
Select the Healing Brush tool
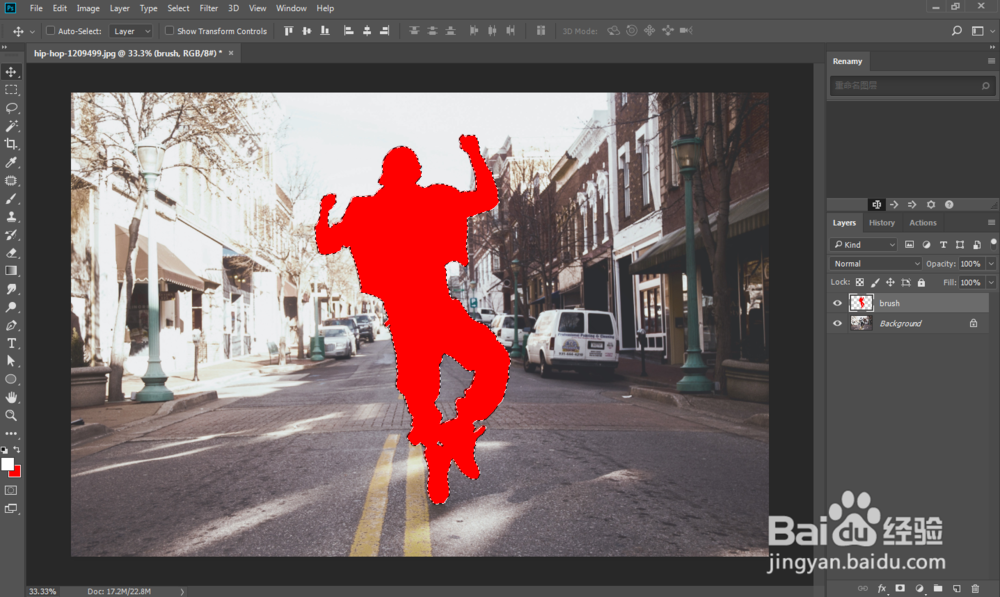[x=11, y=181]
